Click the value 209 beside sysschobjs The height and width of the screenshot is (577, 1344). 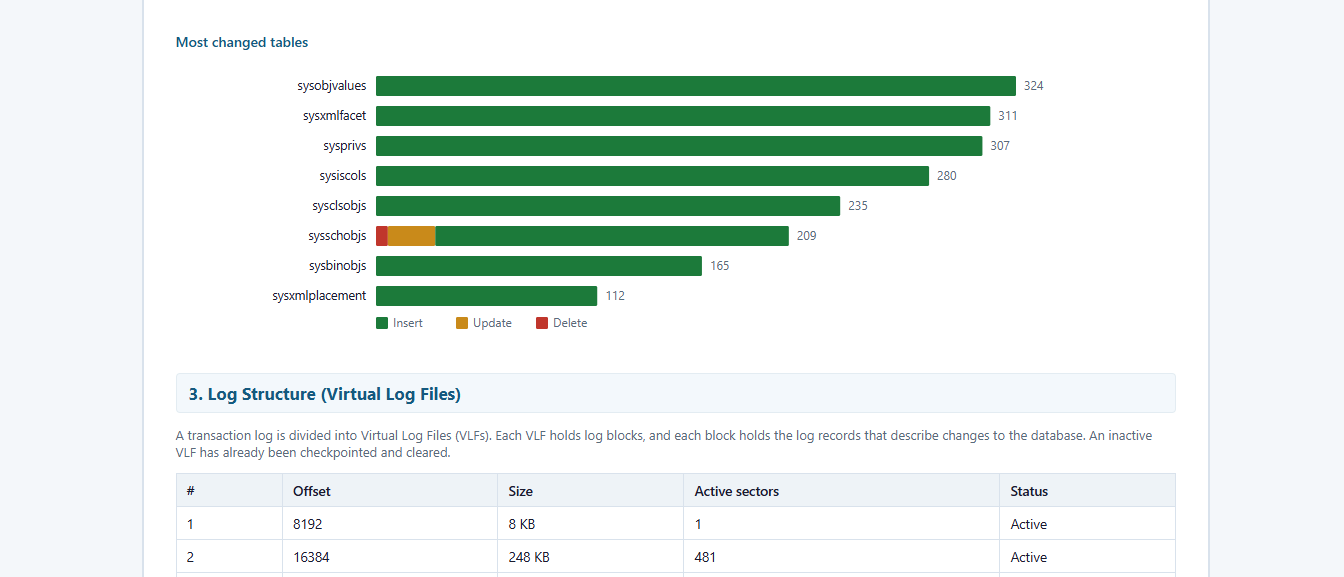[807, 236]
